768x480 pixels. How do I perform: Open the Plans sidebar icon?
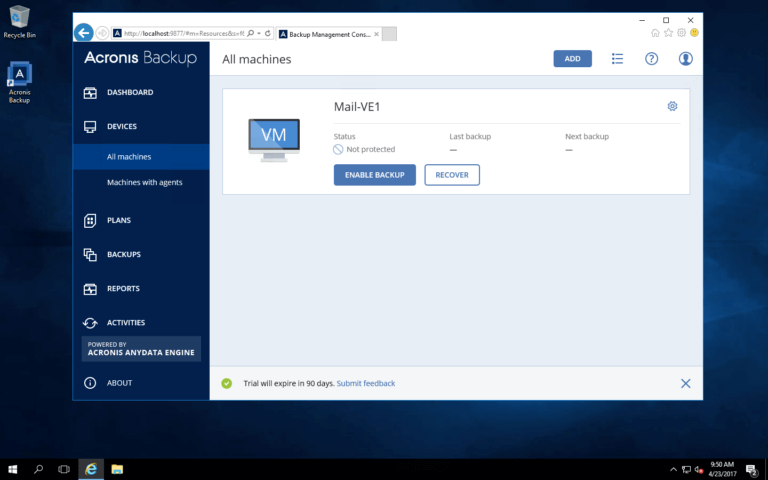pos(90,220)
